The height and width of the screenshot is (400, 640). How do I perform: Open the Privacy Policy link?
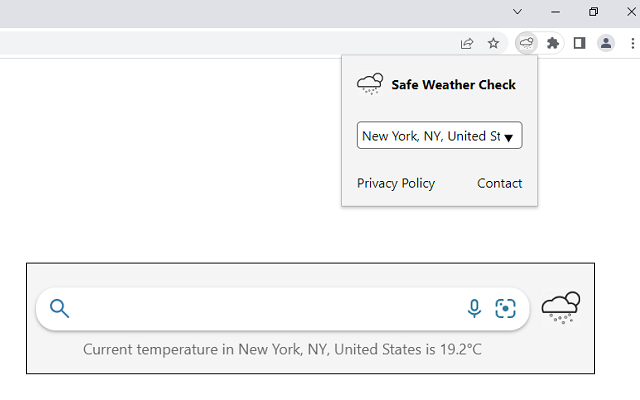[x=396, y=183]
